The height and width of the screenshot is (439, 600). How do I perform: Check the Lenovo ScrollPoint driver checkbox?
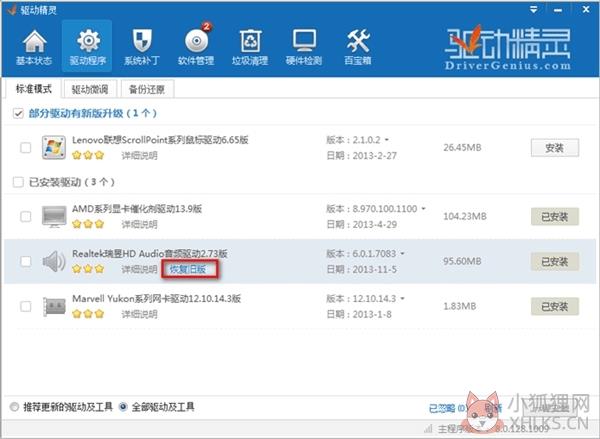(26, 147)
